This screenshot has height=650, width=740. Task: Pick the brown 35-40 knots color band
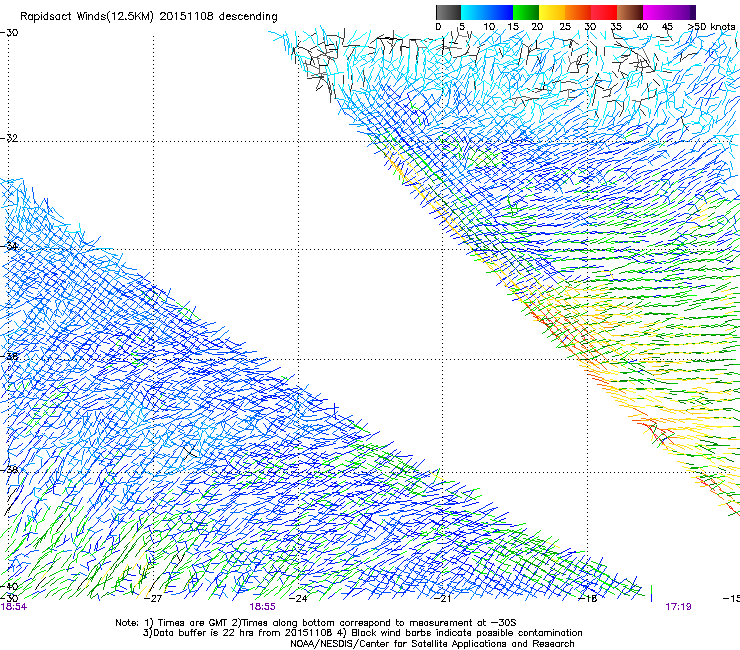tap(630, 12)
